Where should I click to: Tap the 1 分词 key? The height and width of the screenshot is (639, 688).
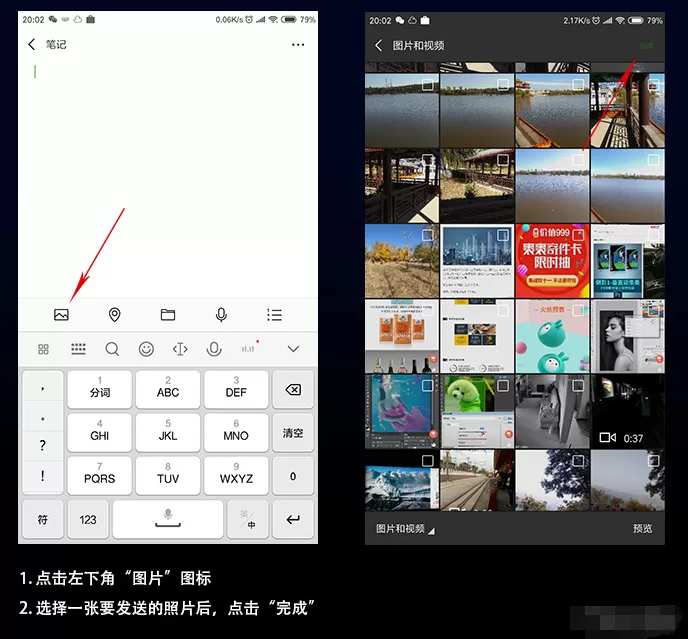click(x=100, y=389)
